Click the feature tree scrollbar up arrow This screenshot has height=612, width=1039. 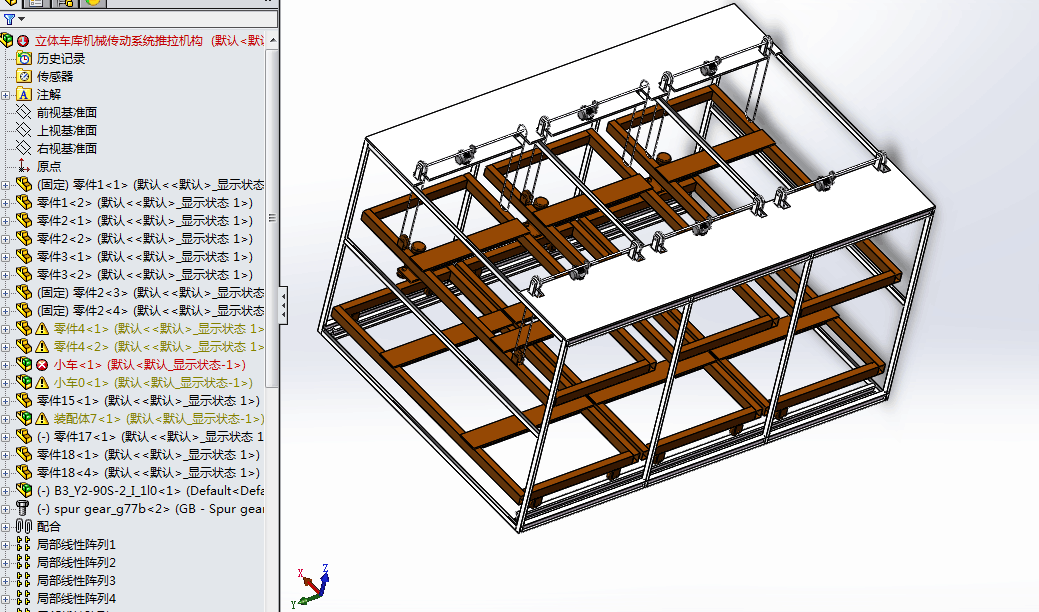272,40
